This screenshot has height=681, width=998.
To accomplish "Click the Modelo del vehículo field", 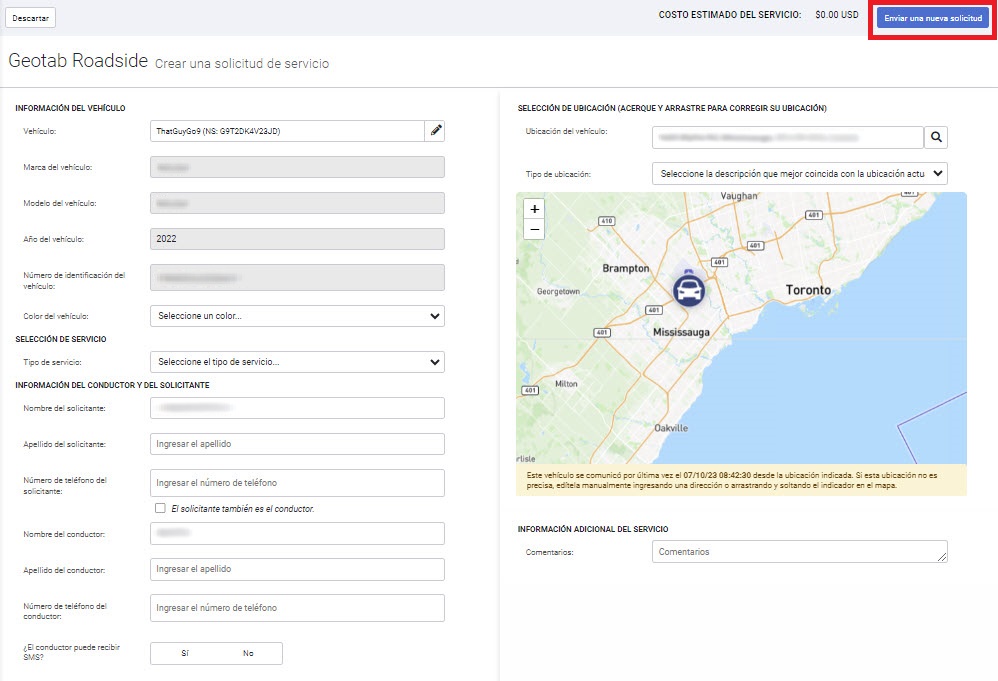I will 297,203.
